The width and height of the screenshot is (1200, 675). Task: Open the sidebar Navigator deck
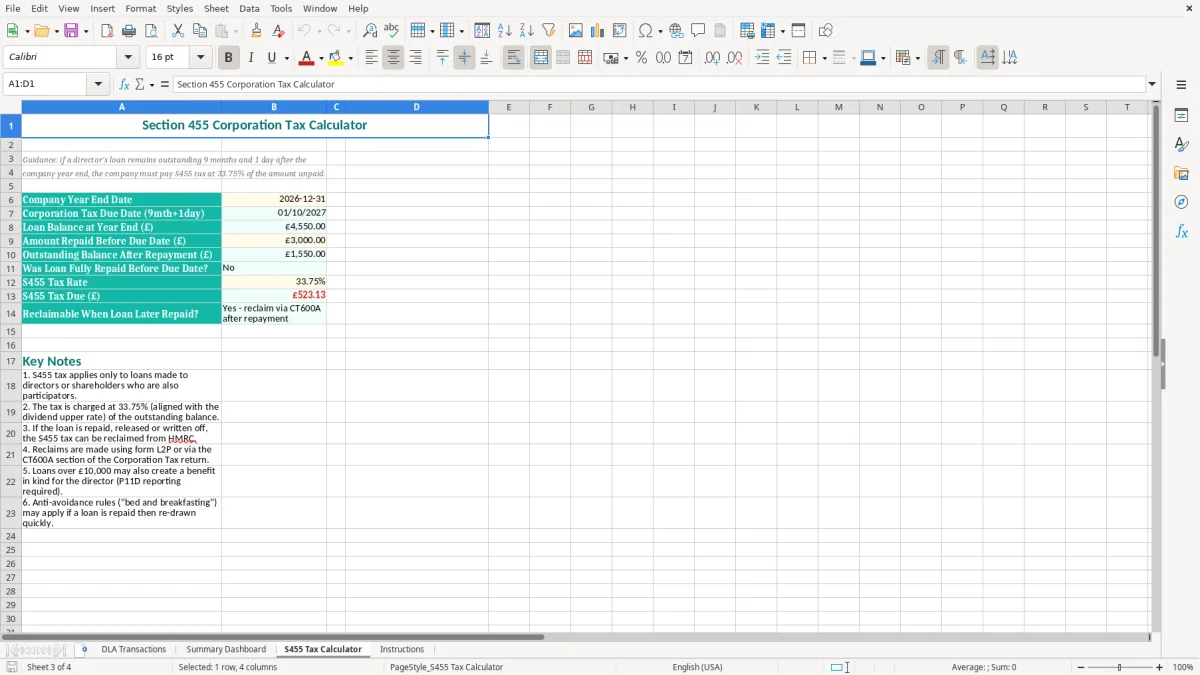[1181, 202]
